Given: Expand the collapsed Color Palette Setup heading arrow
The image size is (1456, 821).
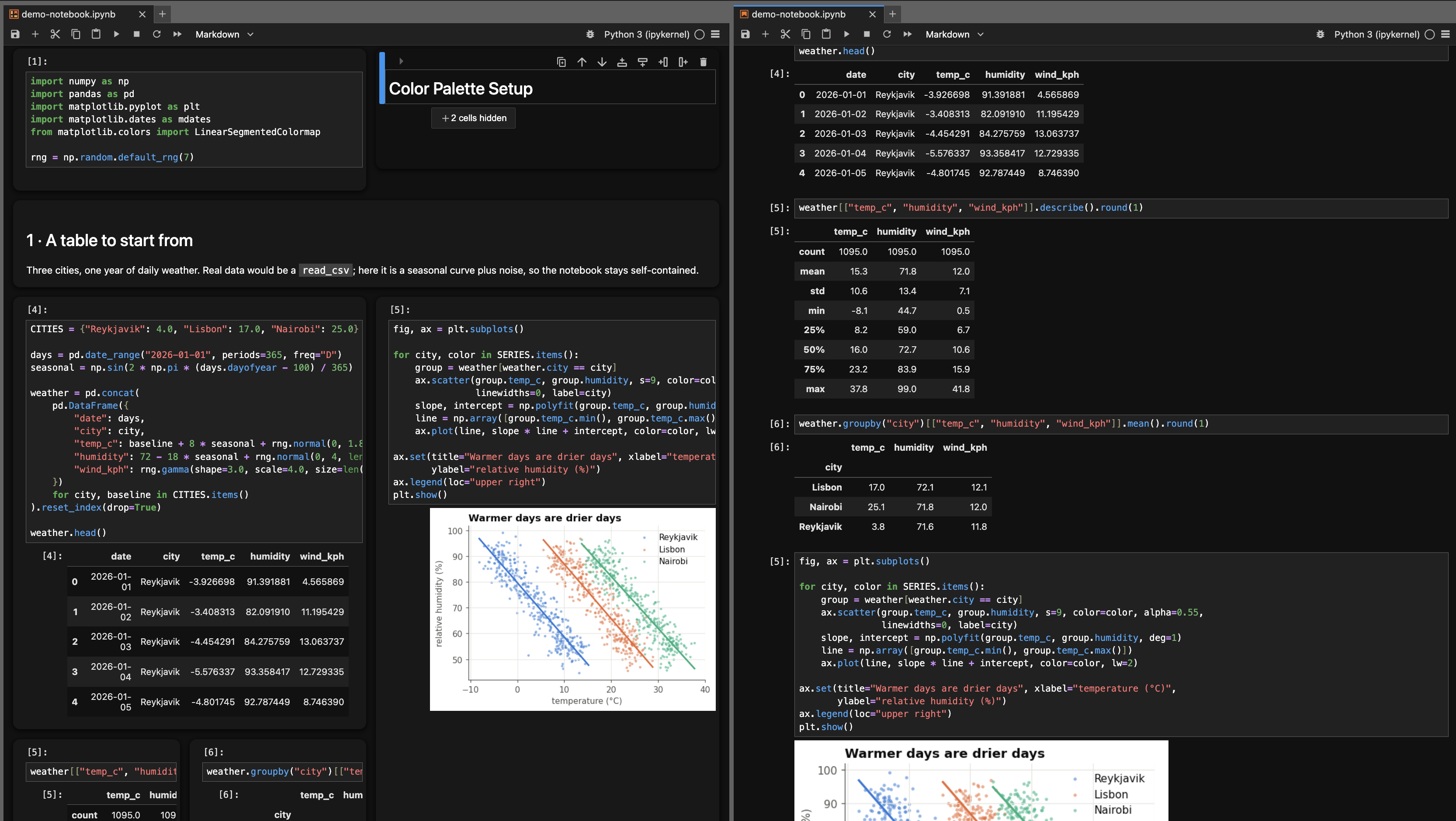Looking at the screenshot, I should 401,61.
